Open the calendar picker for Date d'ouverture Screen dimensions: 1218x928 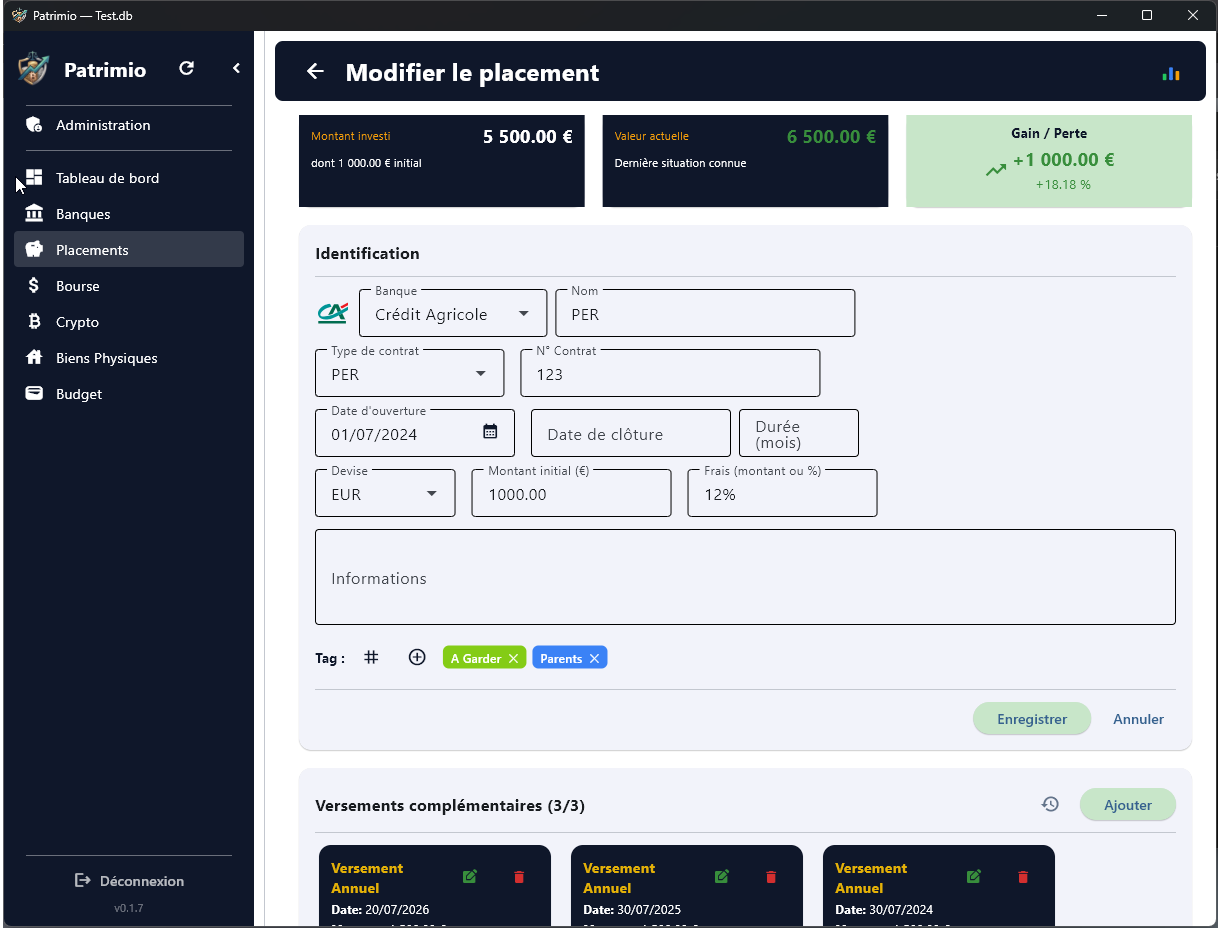pos(490,432)
